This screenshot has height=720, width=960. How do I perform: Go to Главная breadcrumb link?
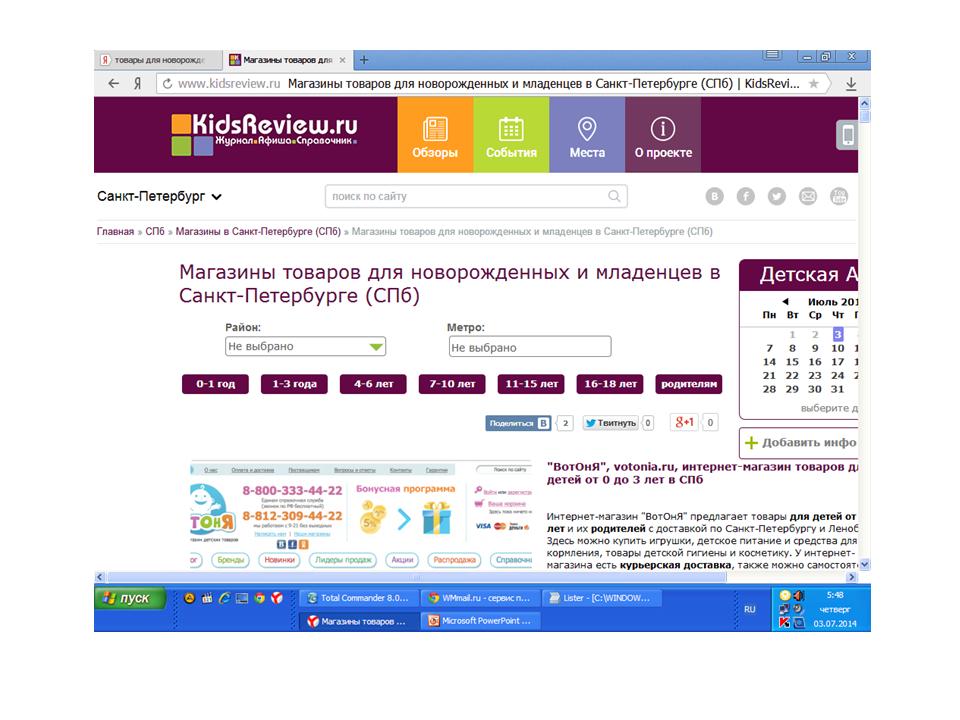coord(115,231)
